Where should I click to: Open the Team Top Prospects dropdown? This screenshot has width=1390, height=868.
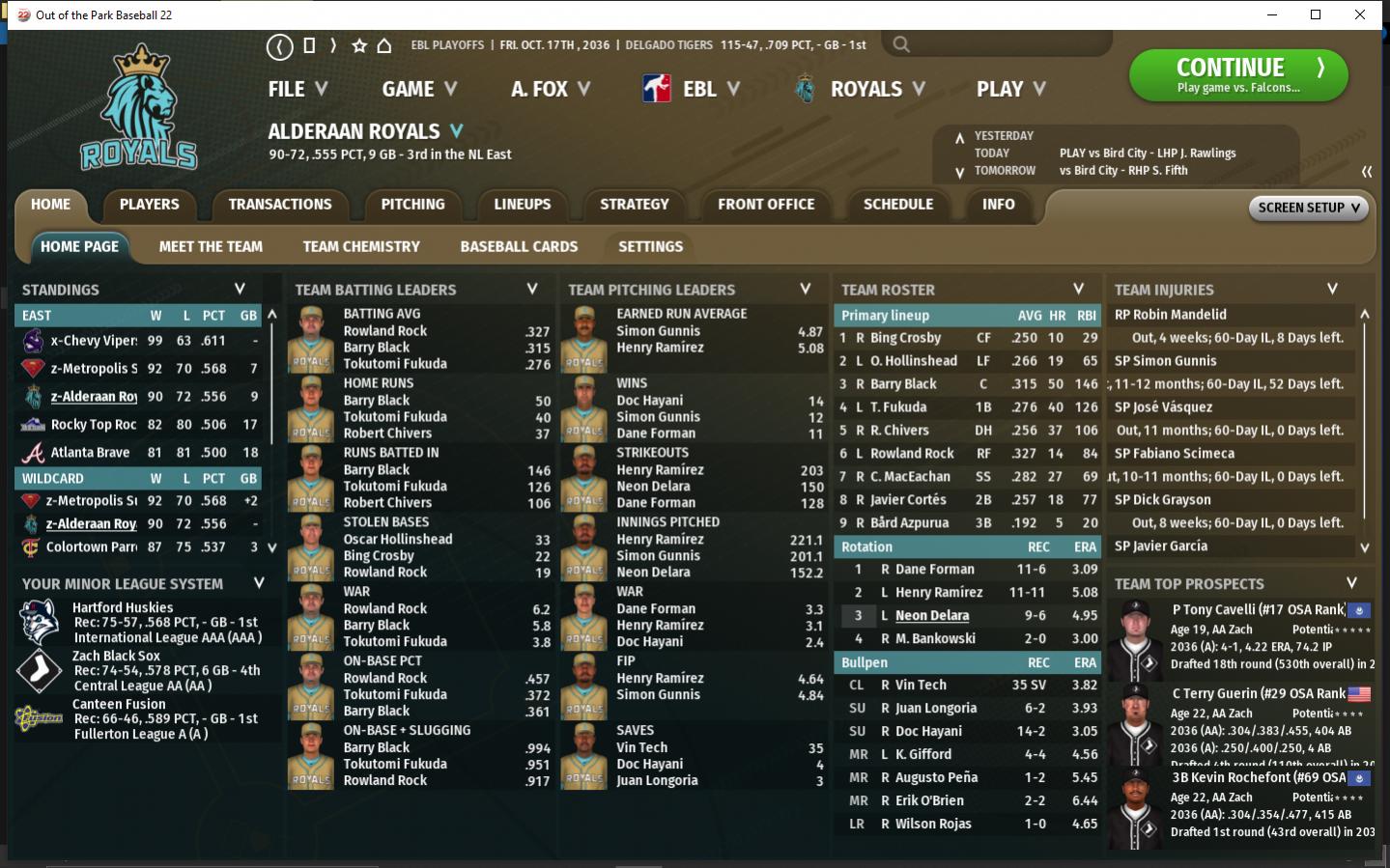(1351, 583)
